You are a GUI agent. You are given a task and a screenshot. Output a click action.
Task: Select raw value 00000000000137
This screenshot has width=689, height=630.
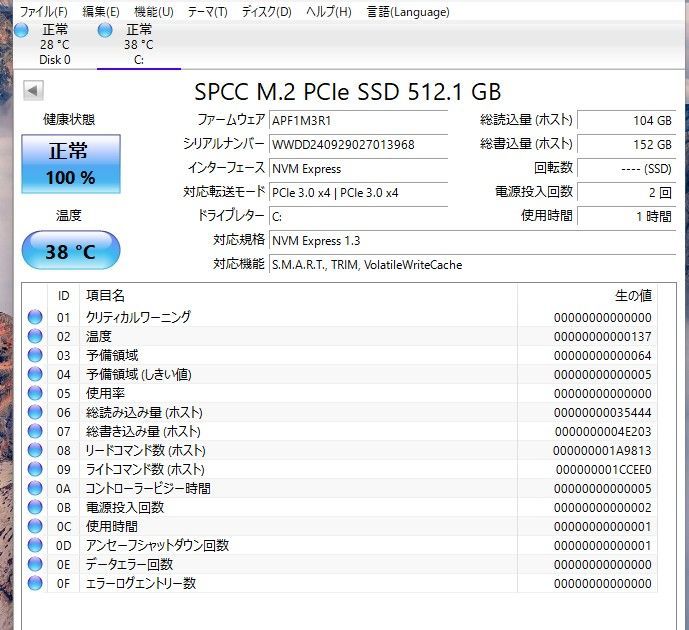click(602, 337)
